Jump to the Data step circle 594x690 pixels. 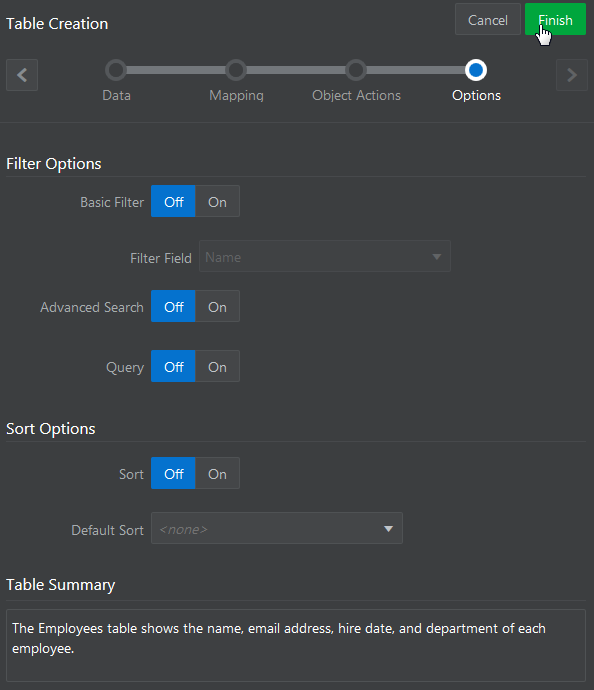116,70
